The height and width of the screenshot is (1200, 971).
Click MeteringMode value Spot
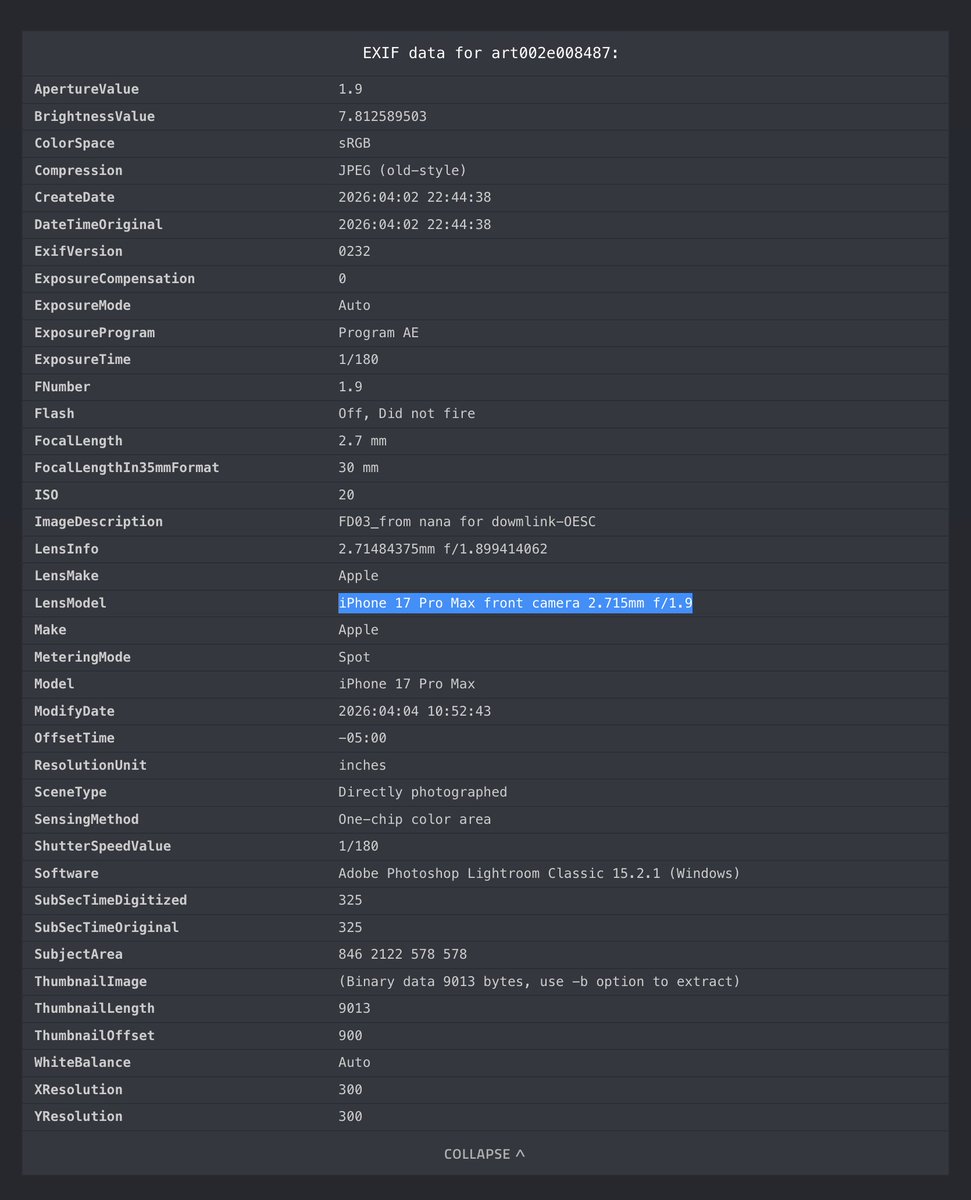click(354, 657)
